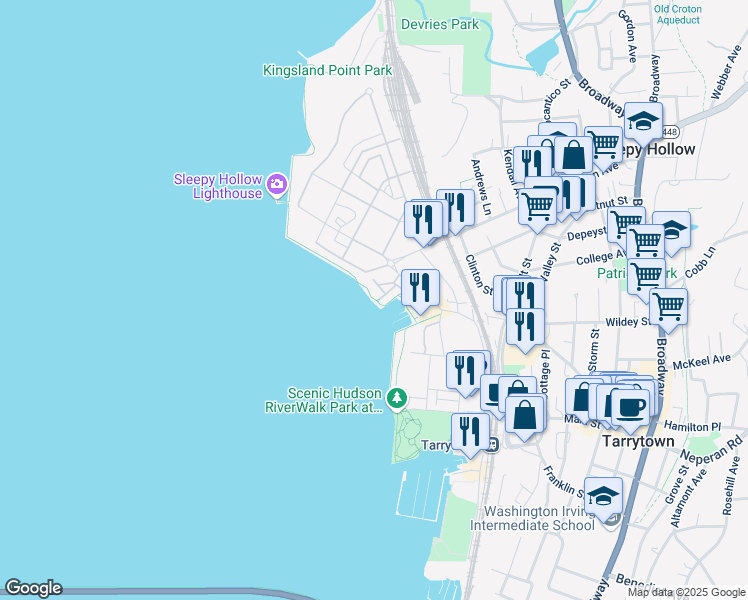Click the Tarrytown train station icon

(494, 445)
